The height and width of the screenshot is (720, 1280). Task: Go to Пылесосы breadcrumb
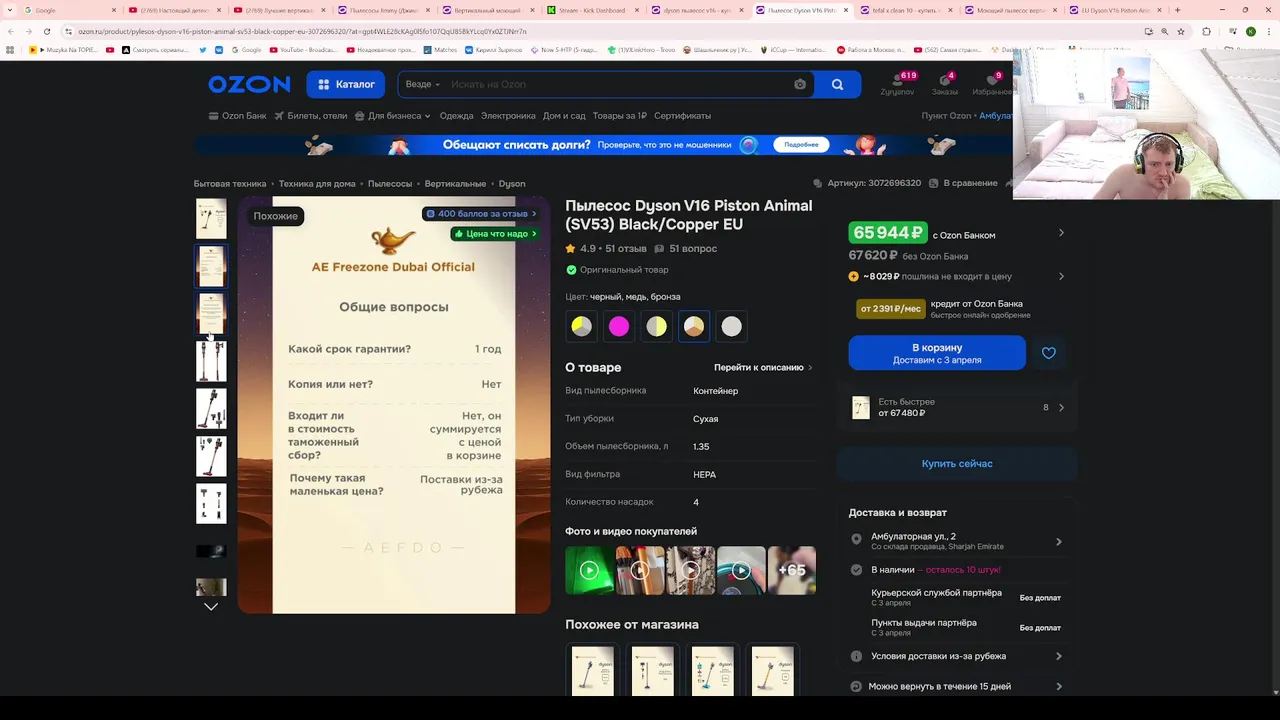(x=390, y=184)
